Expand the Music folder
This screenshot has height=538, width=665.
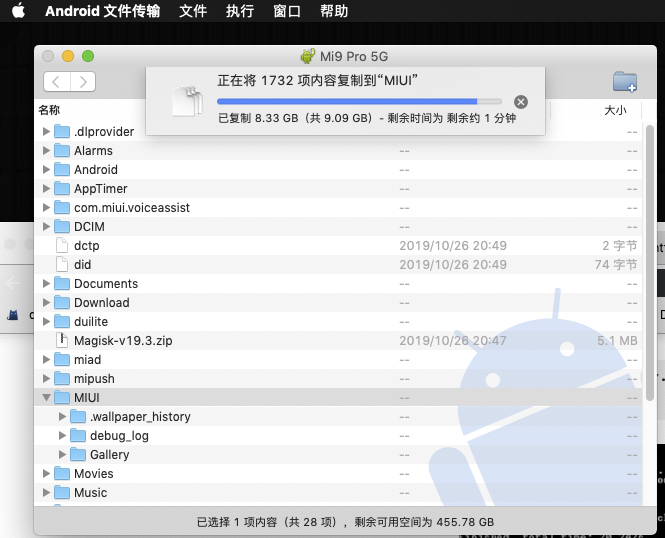(x=46, y=492)
